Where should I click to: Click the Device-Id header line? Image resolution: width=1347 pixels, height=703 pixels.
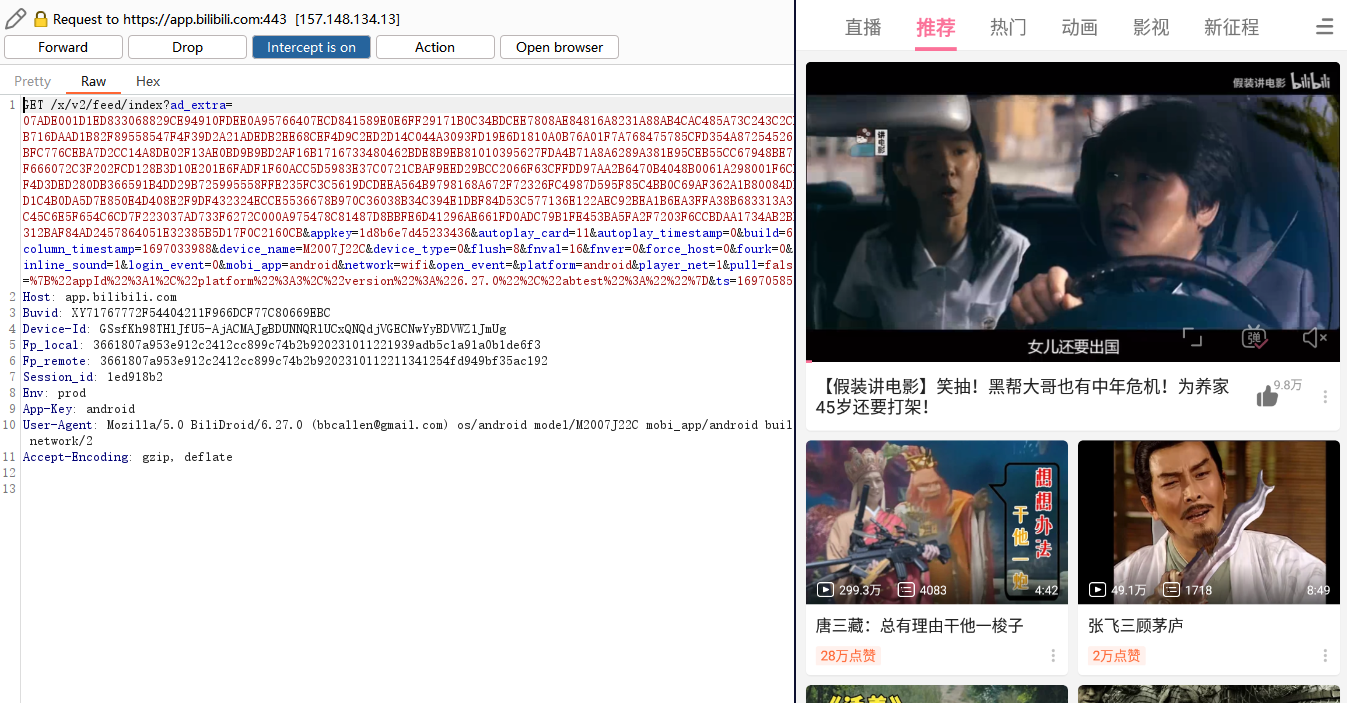click(x=264, y=329)
